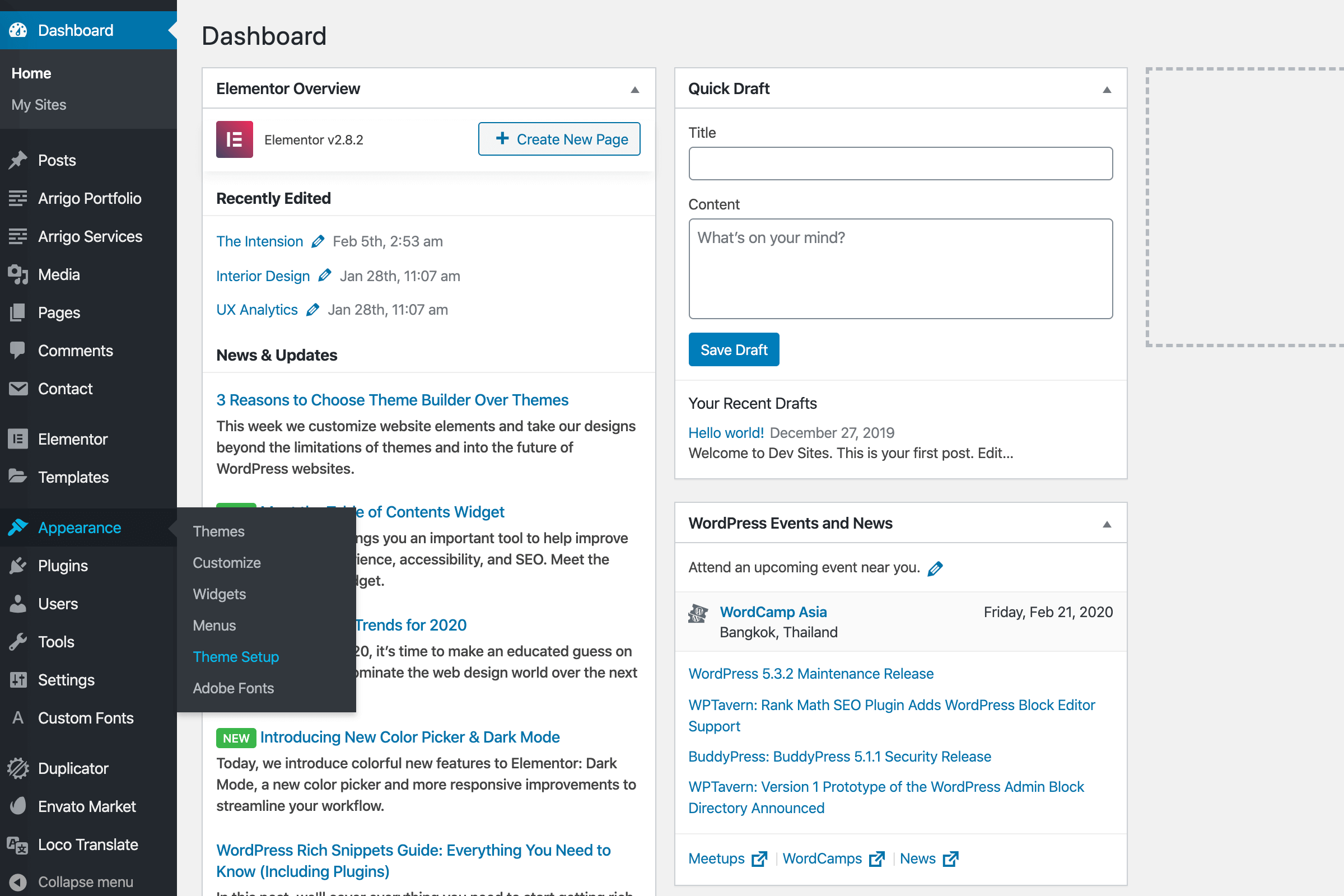Click edit pencil next to The Intension
Screen dimensions: 1344x896
point(318,242)
